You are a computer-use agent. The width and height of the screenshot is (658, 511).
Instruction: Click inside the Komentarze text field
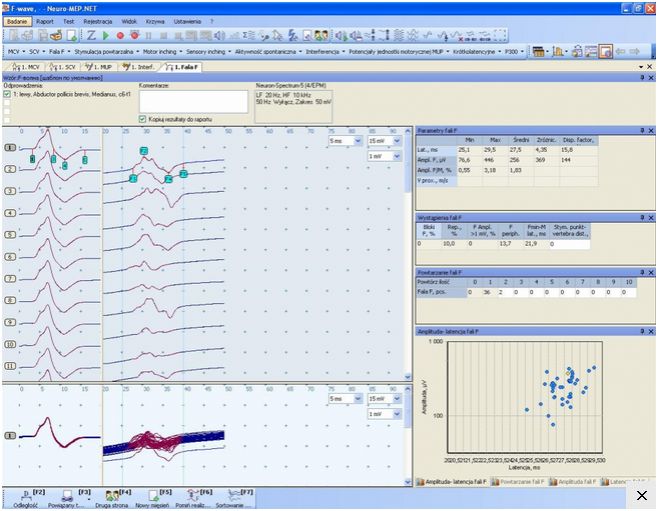(192, 100)
